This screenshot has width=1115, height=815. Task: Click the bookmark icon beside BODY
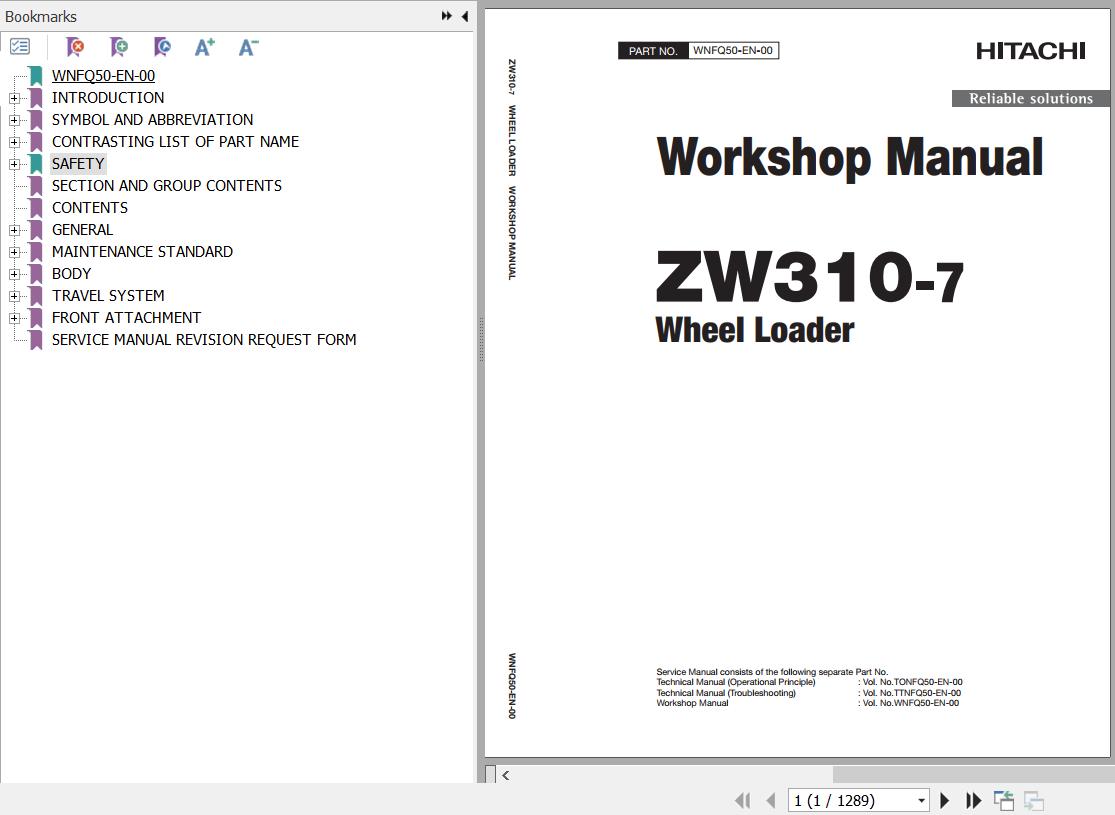(x=36, y=275)
